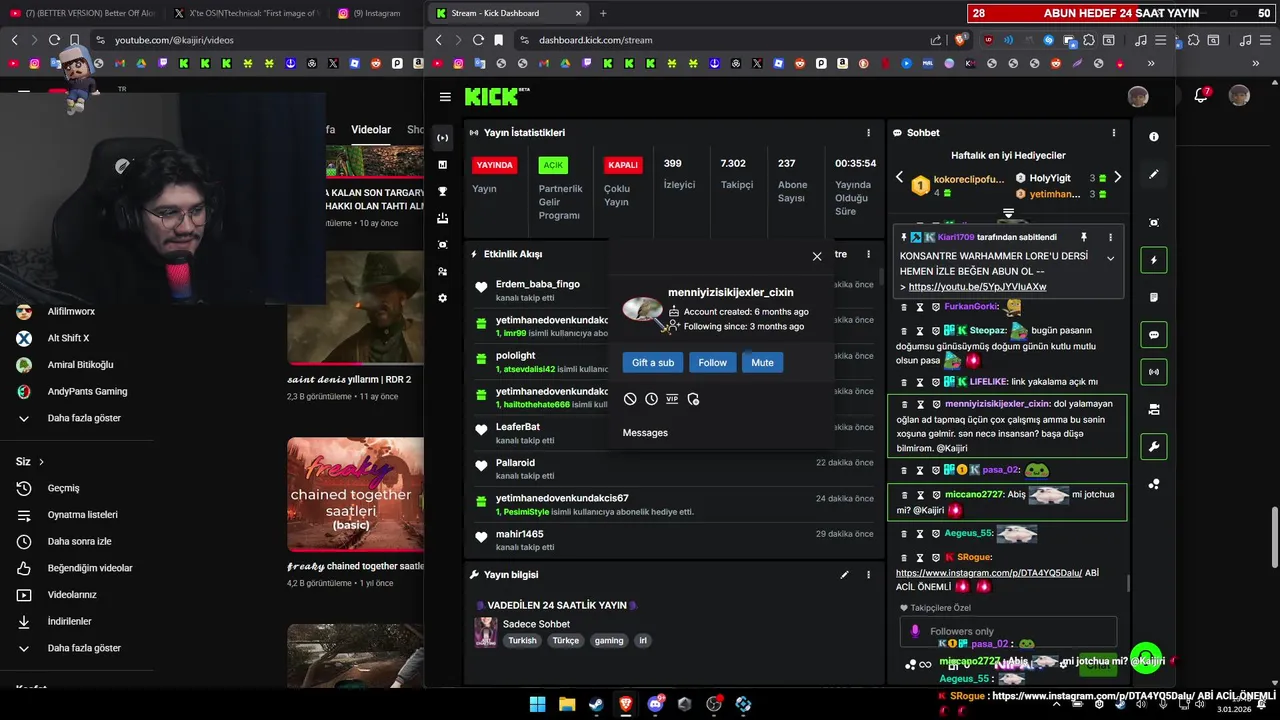Expand the pinned message chevron
The image size is (1280, 720).
1110,258
